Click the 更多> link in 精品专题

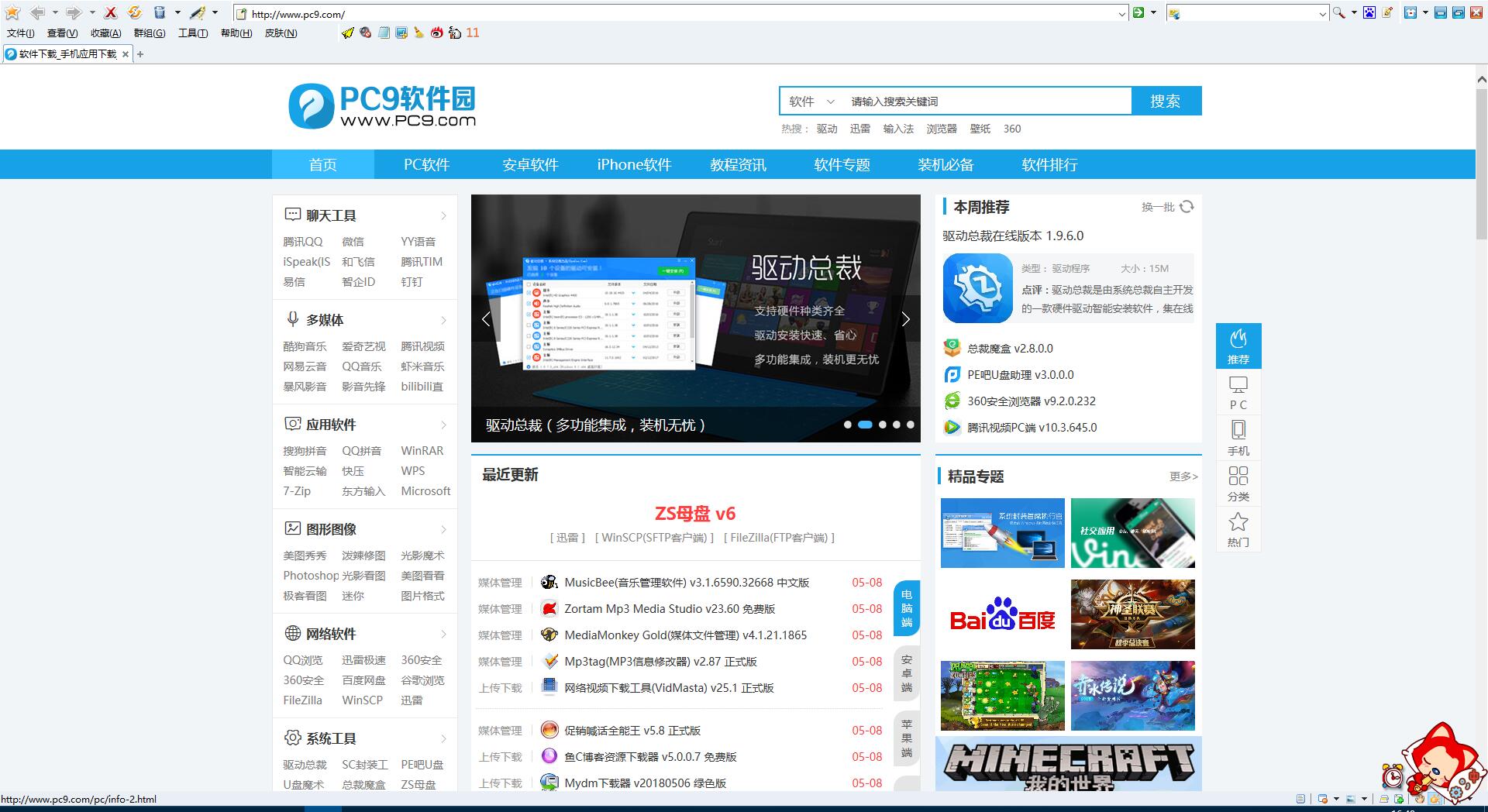click(1183, 477)
